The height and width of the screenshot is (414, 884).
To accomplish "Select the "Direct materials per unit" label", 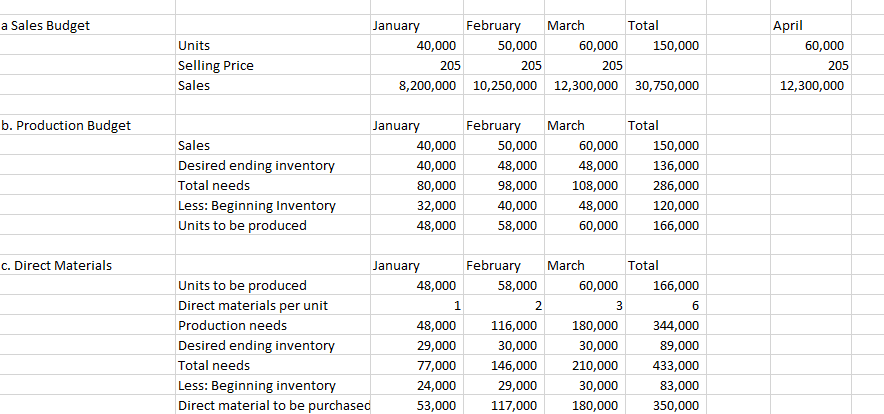I will coord(252,306).
